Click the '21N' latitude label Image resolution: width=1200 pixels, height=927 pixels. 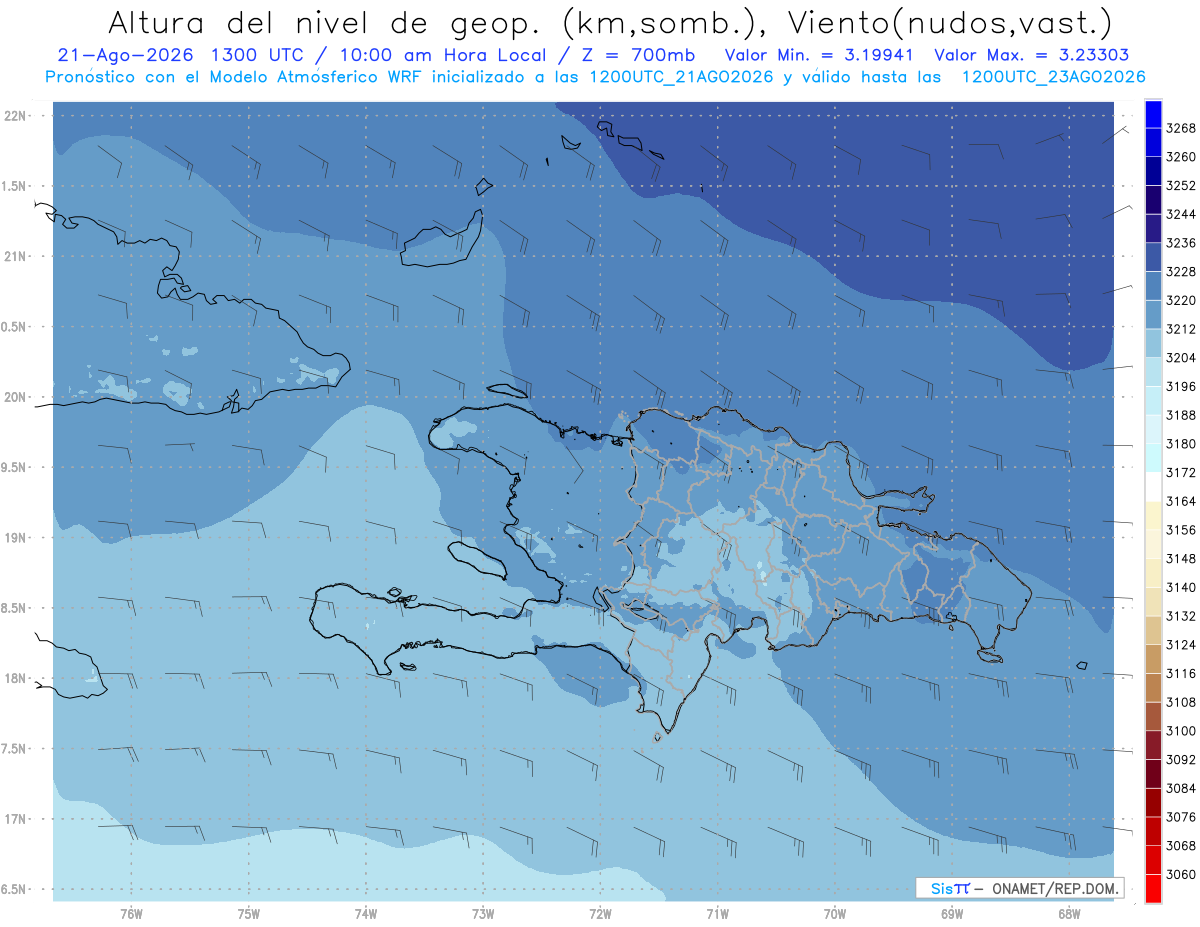point(16,256)
